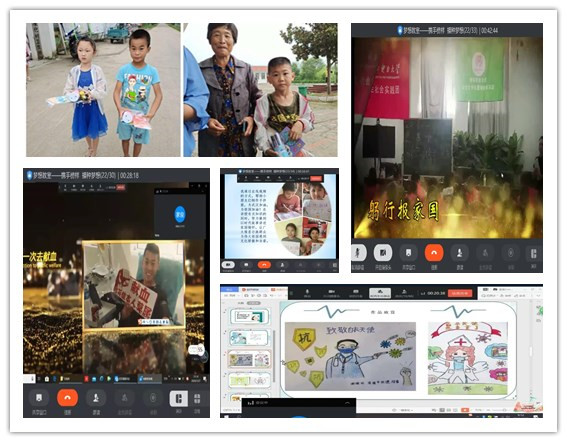The image size is (567, 442).
Task: Click the camera icon in the floating share toolbar
Action: tap(331, 292)
